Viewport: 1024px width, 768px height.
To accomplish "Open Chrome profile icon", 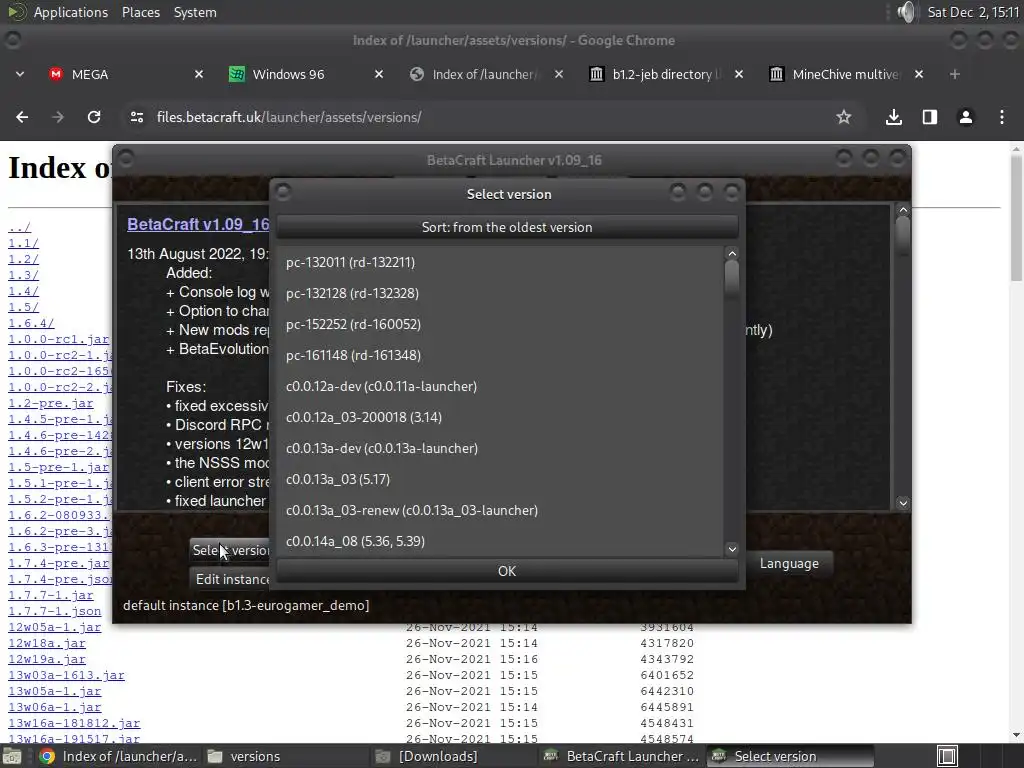I will (x=965, y=117).
